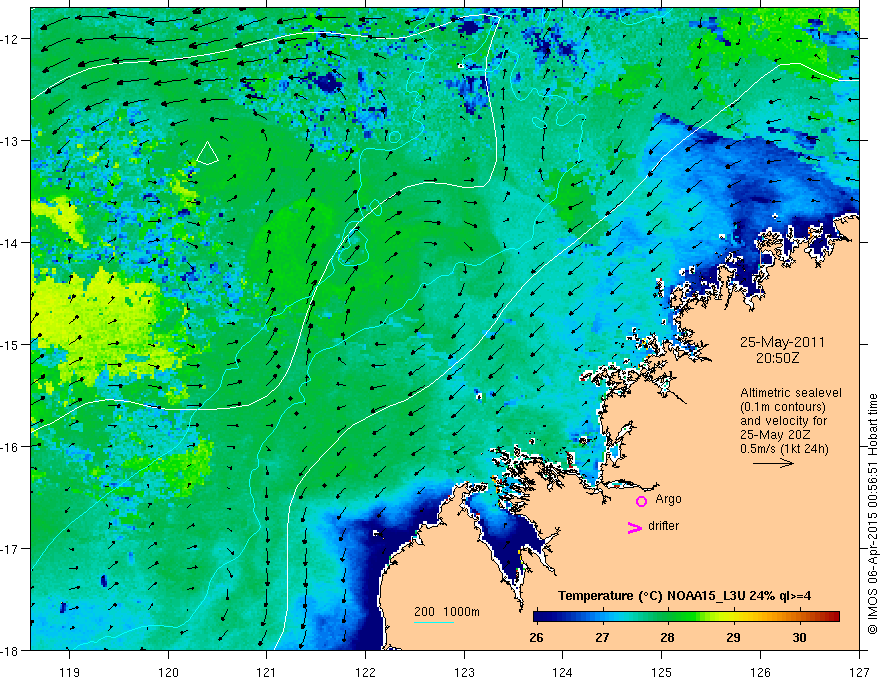880x680 pixels.
Task: Click the temperature color bar at 28
Action: [667, 617]
